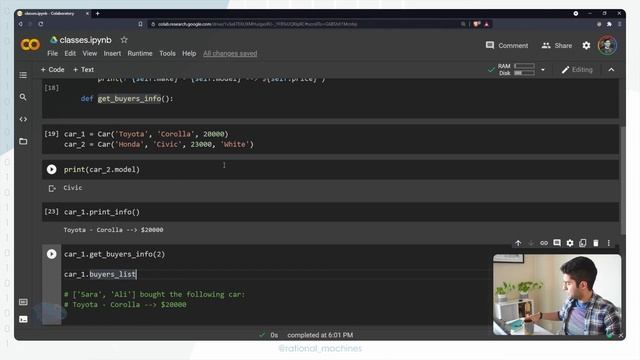The width and height of the screenshot is (640, 360).
Task: Bookmark this page icon in address bar
Action: tap(140, 24)
